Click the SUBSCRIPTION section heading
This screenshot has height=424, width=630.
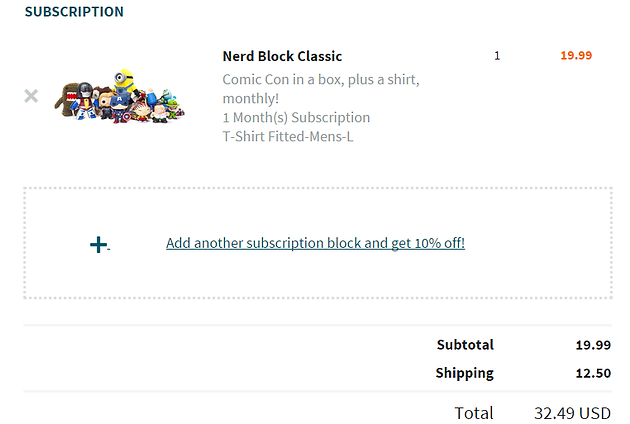[74, 12]
